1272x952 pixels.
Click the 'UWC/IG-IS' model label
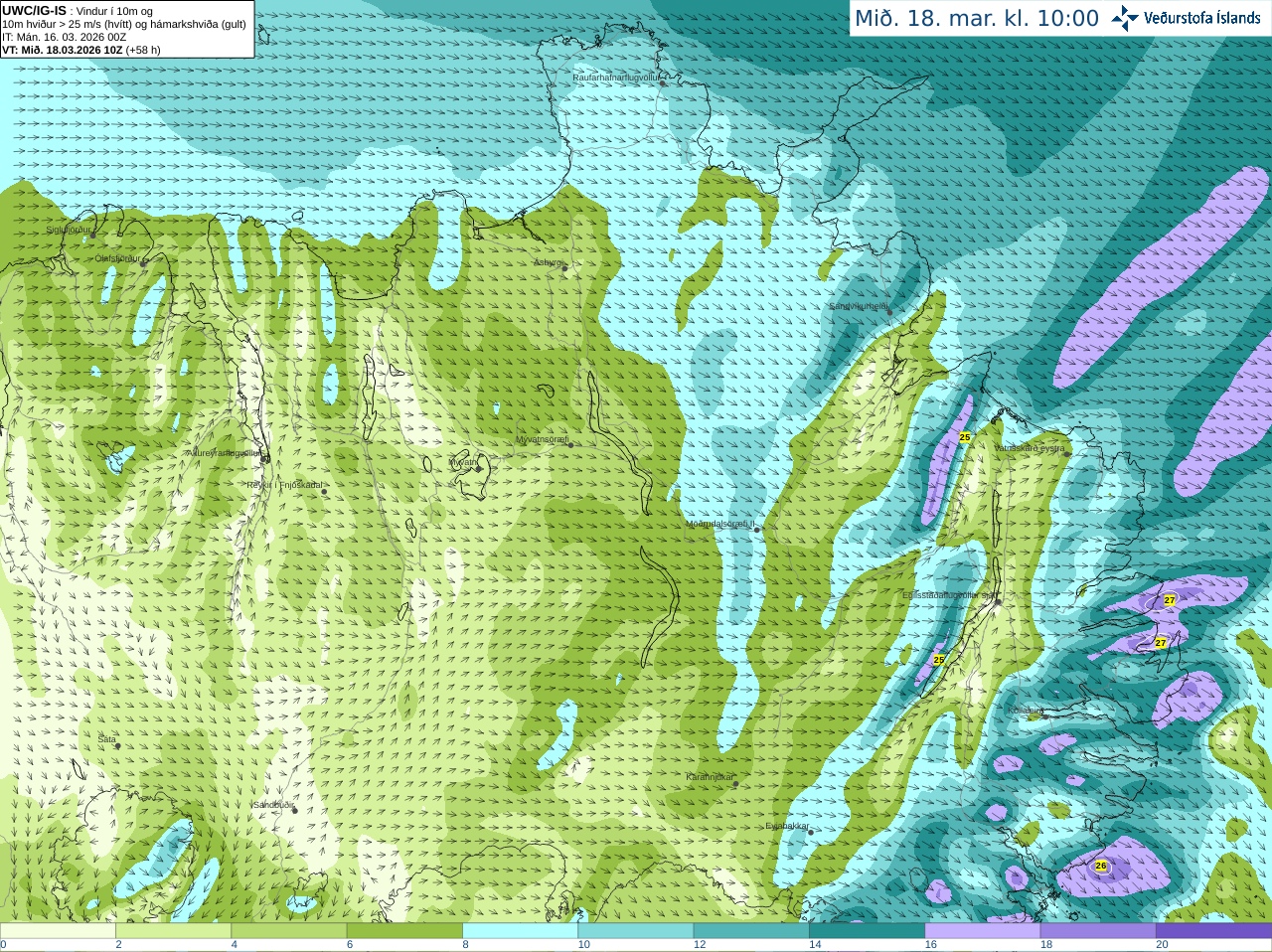[x=34, y=10]
